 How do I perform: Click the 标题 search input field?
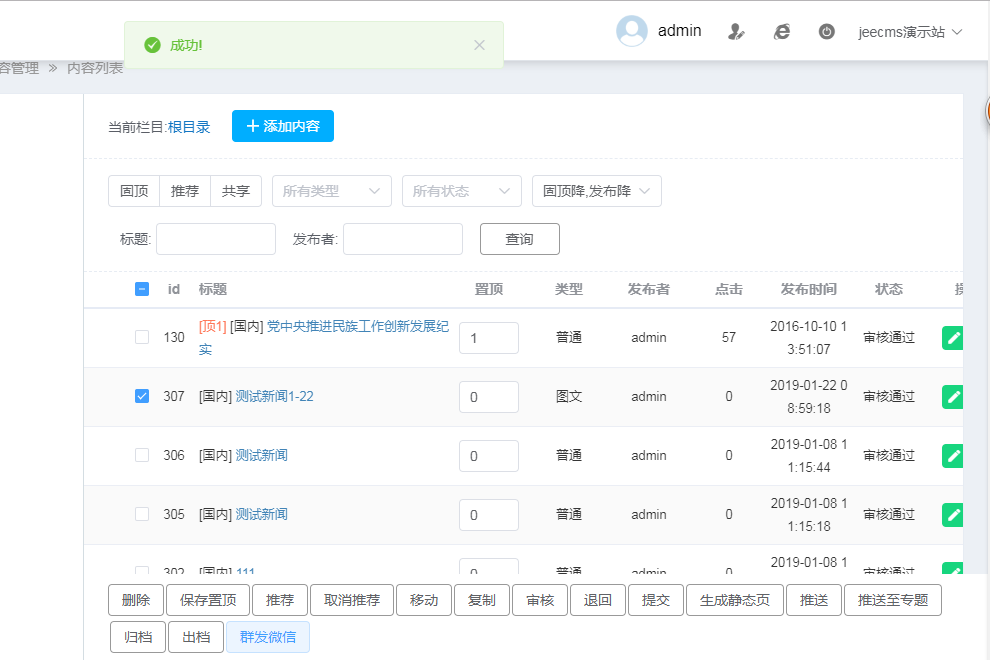215,239
